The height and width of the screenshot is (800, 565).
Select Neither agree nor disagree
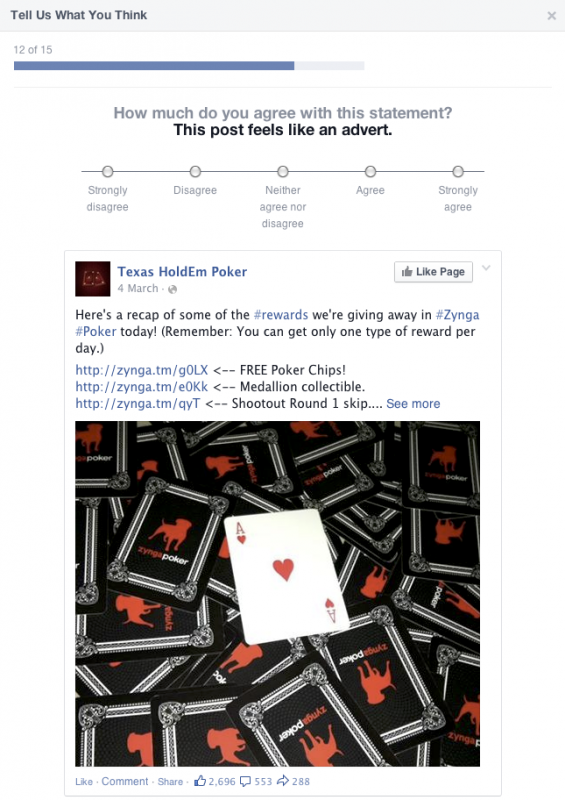click(x=283, y=171)
